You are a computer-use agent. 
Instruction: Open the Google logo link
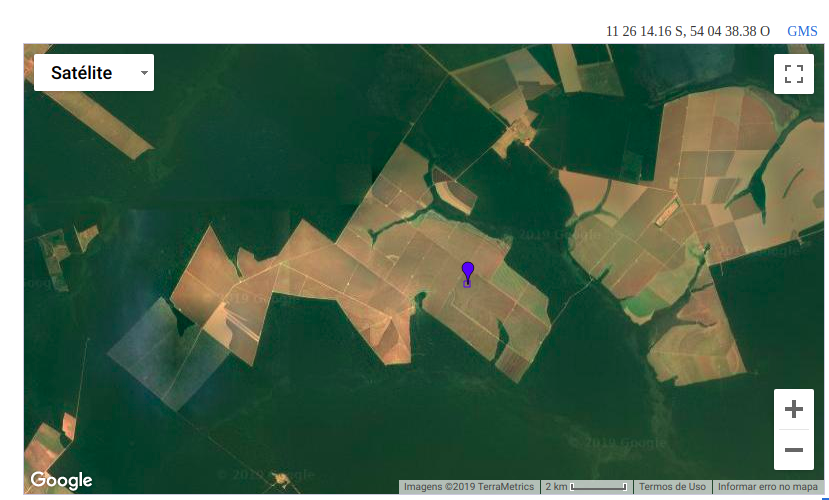coord(61,481)
